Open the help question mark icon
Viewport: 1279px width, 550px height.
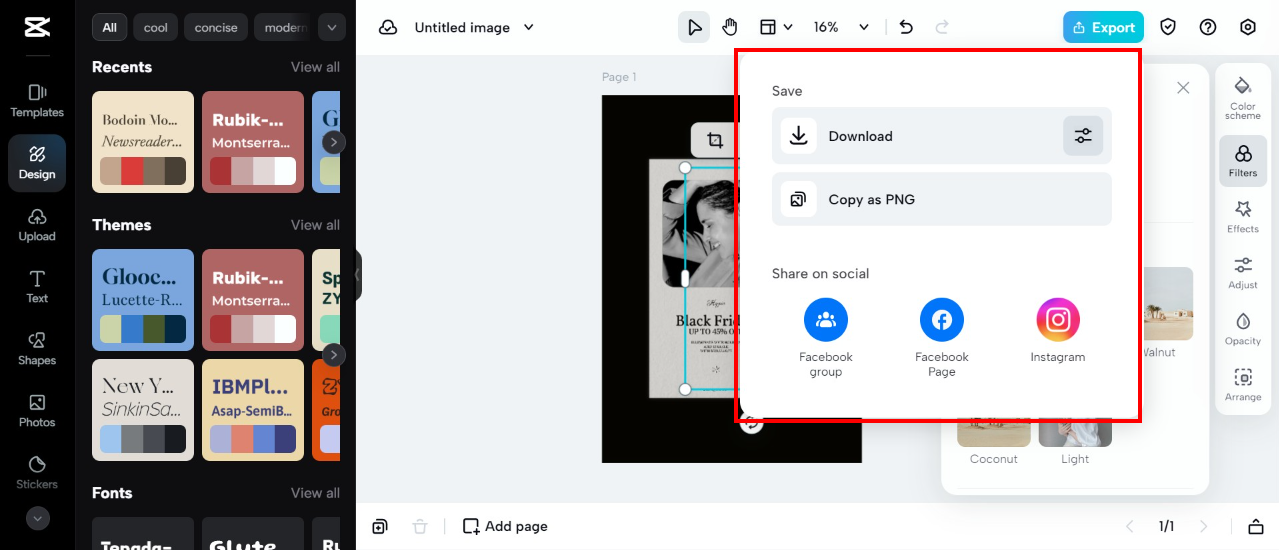[1208, 27]
